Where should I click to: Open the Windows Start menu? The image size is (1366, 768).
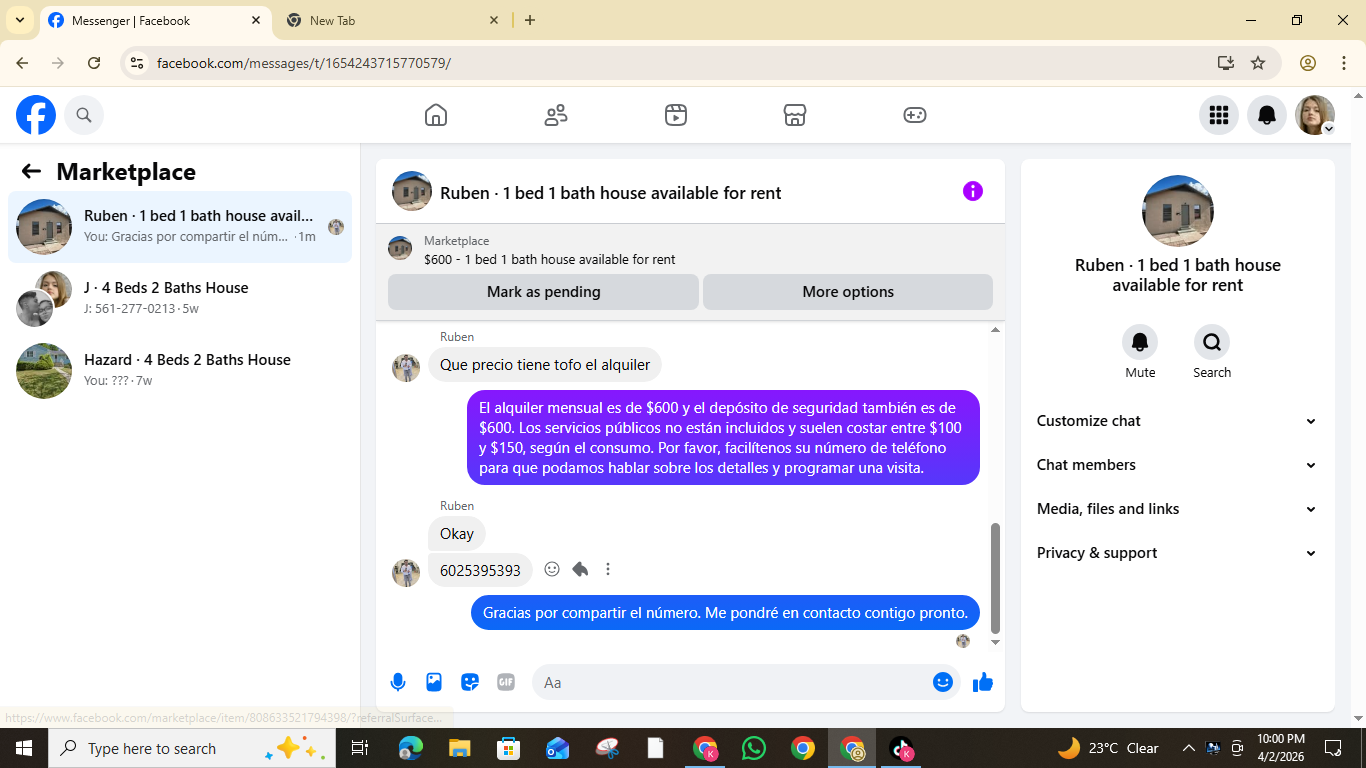(23, 748)
